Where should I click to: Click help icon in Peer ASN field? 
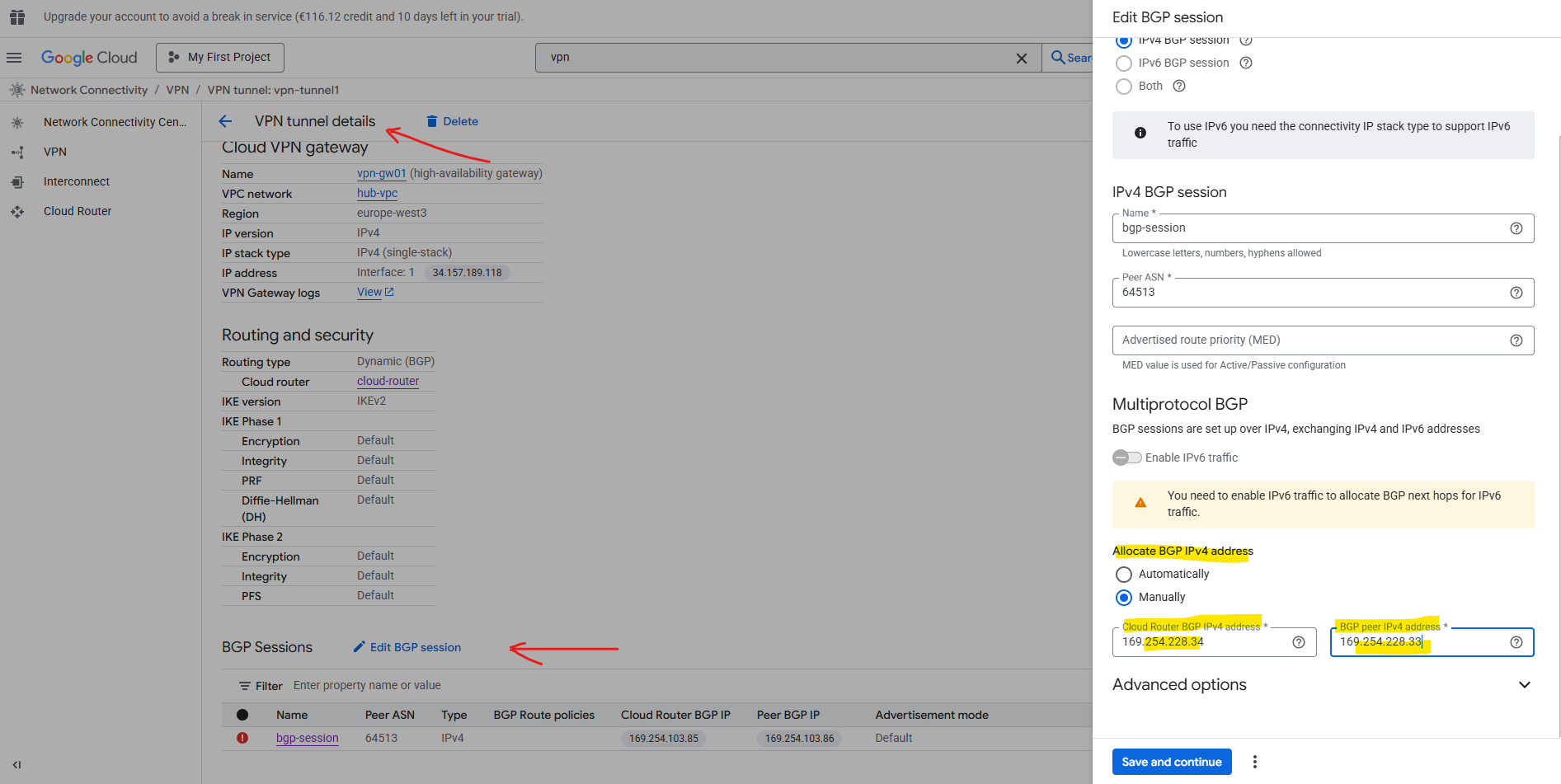coord(1516,293)
